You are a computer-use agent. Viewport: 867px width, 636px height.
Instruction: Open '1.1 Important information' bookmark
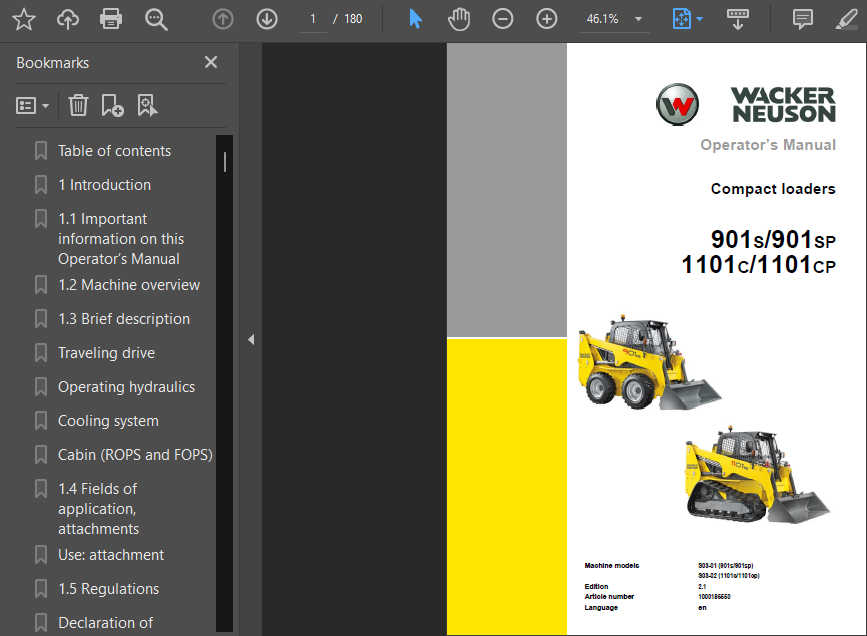click(121, 239)
